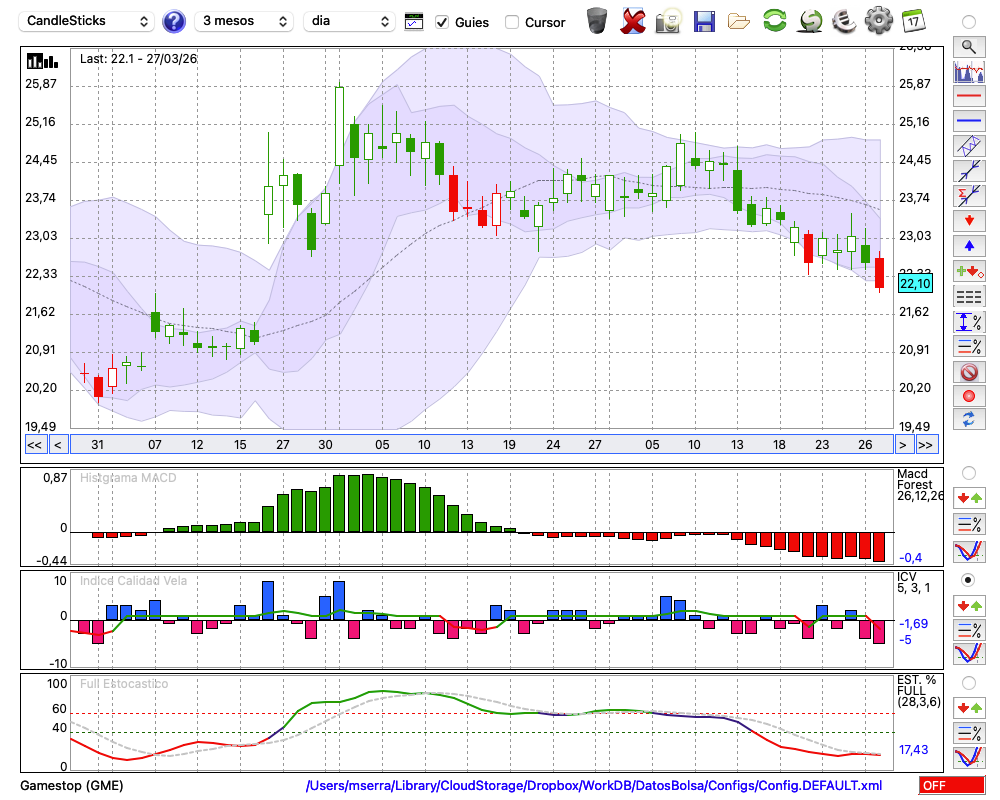Click the red down arrow marker tool
The width and height of the screenshot is (1000, 800).
(x=968, y=220)
